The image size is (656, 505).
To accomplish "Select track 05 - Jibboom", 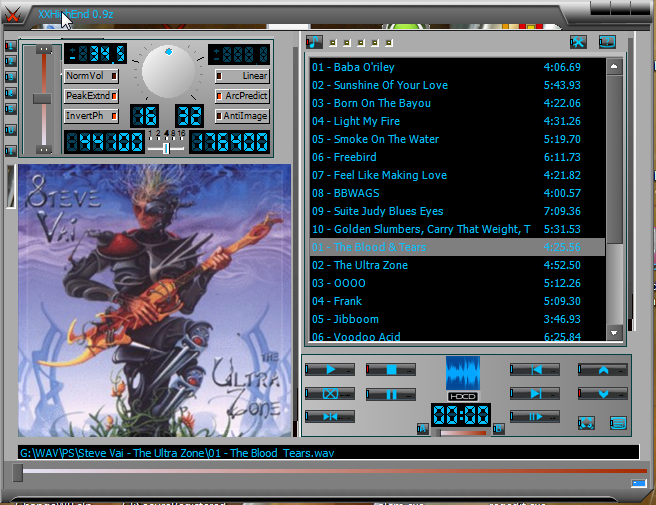I will pyautogui.click(x=457, y=319).
